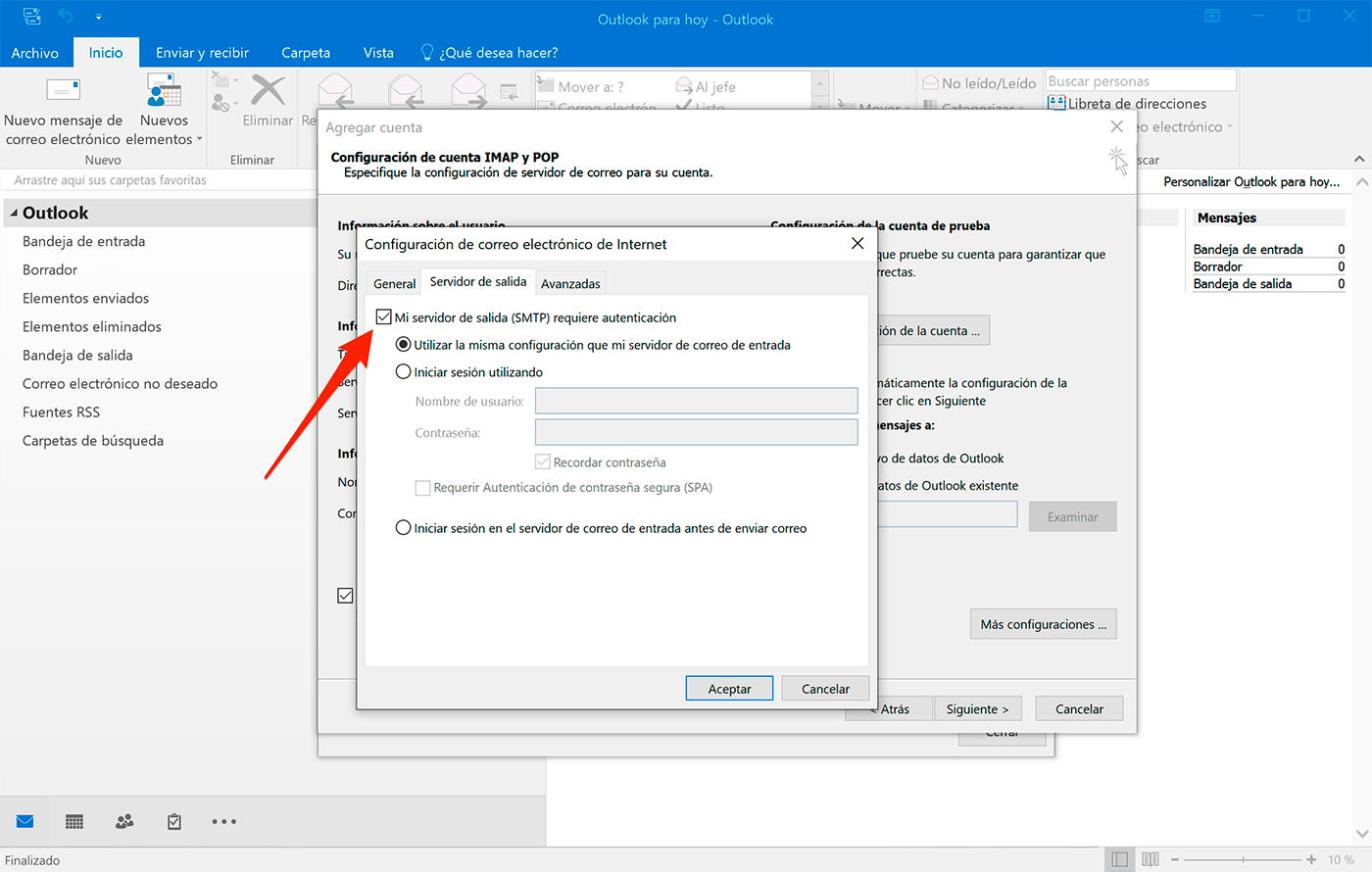
Task: Enable Requerir Autenticación de contraseña segura (SPA)
Action: point(423,487)
